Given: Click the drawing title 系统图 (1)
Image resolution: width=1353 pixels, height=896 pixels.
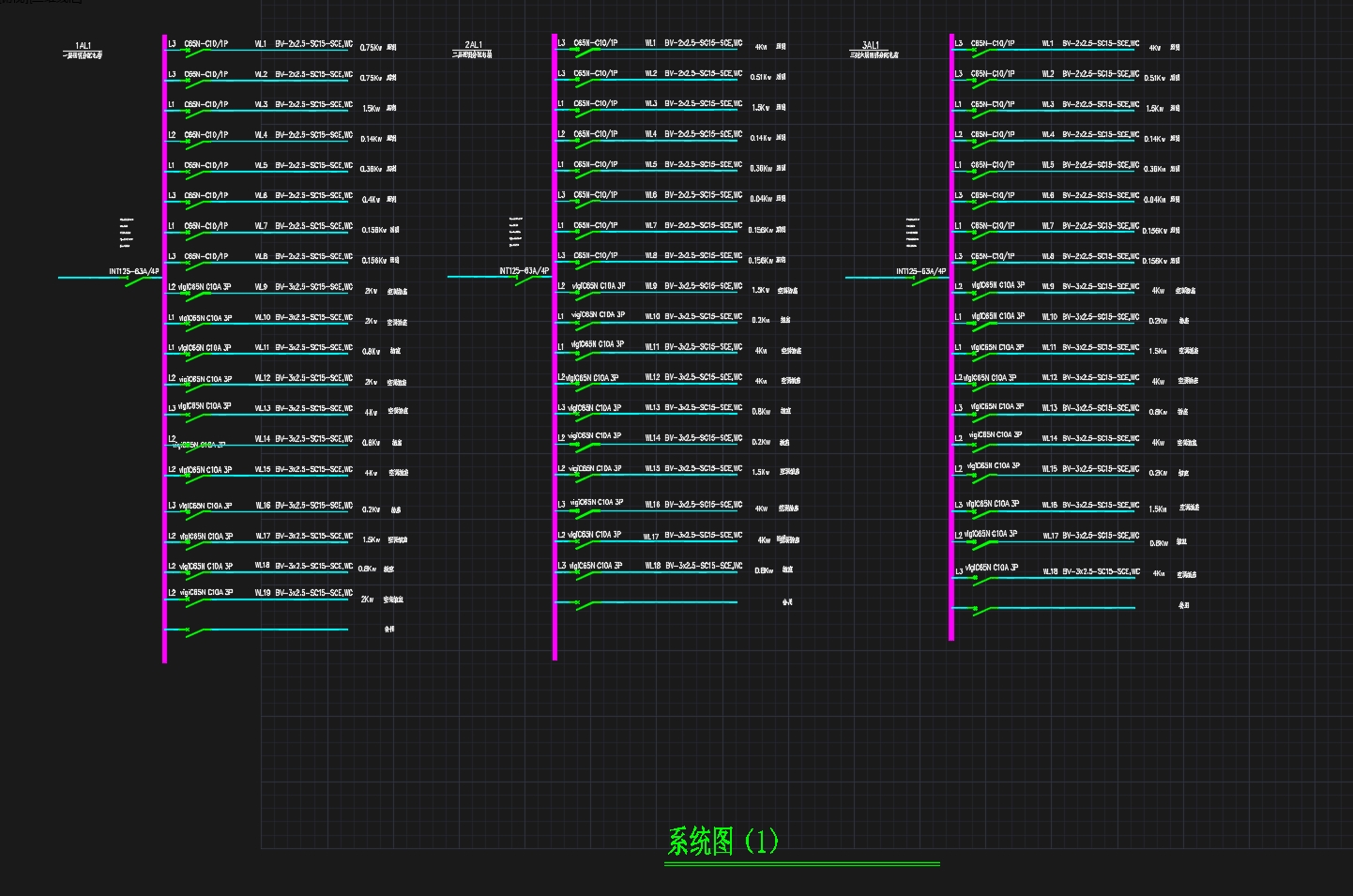Looking at the screenshot, I should (722, 841).
